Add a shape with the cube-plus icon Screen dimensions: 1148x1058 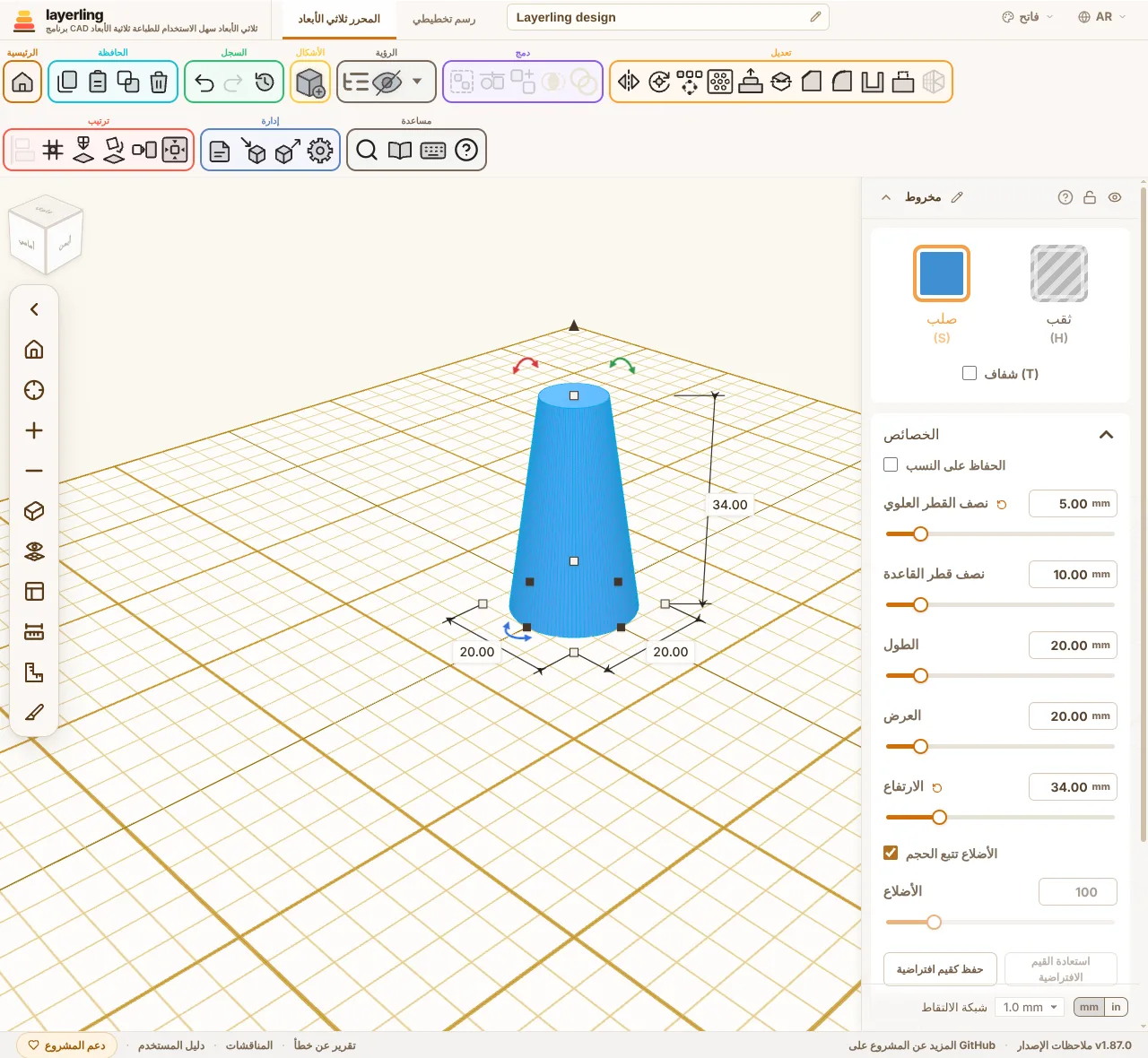point(310,82)
